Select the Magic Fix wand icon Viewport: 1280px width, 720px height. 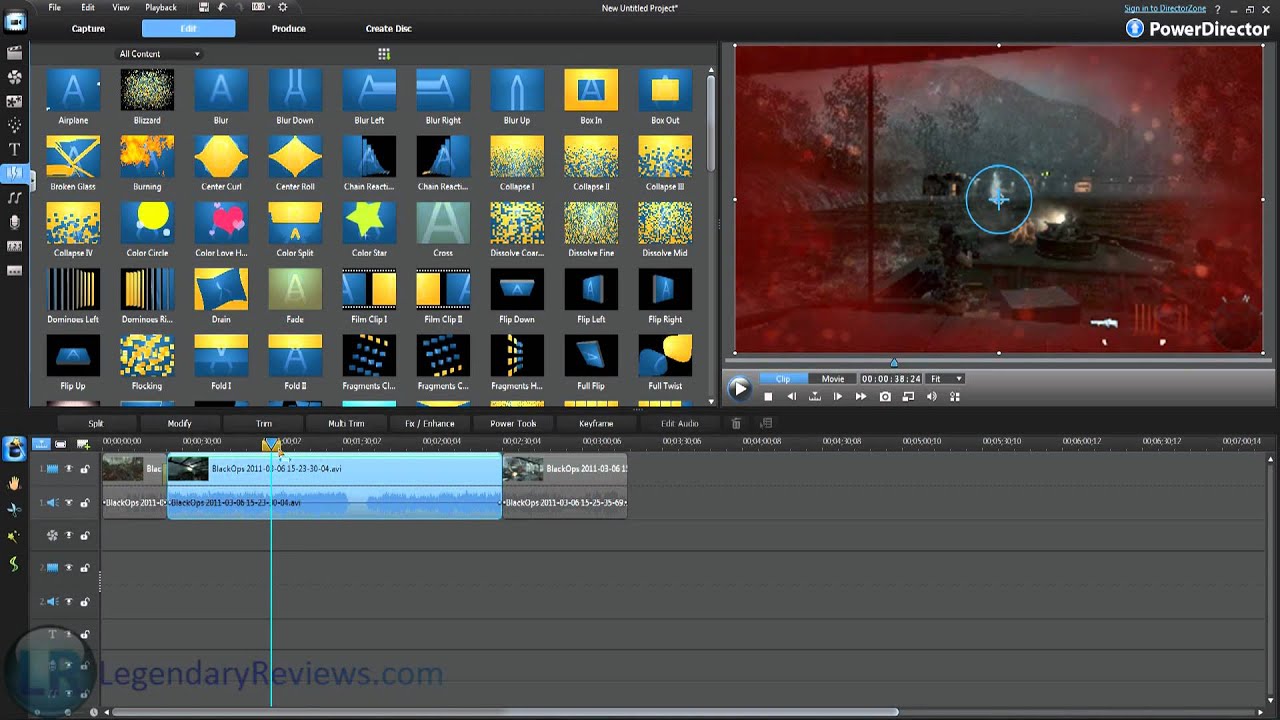(14, 536)
